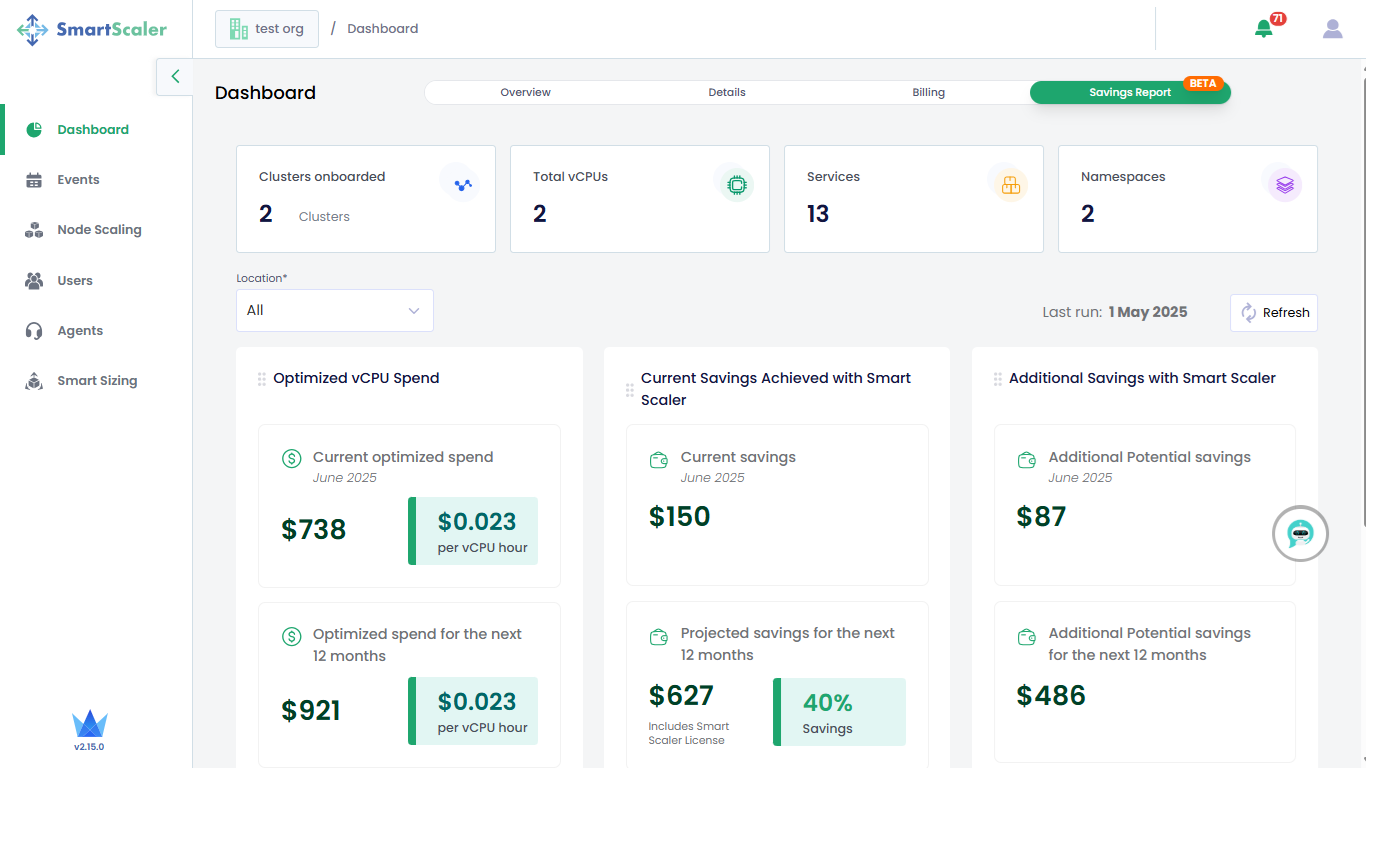Click the page vertical scrollbar
Image resolution: width=1381 pixels, height=854 pixels.
(x=1365, y=300)
